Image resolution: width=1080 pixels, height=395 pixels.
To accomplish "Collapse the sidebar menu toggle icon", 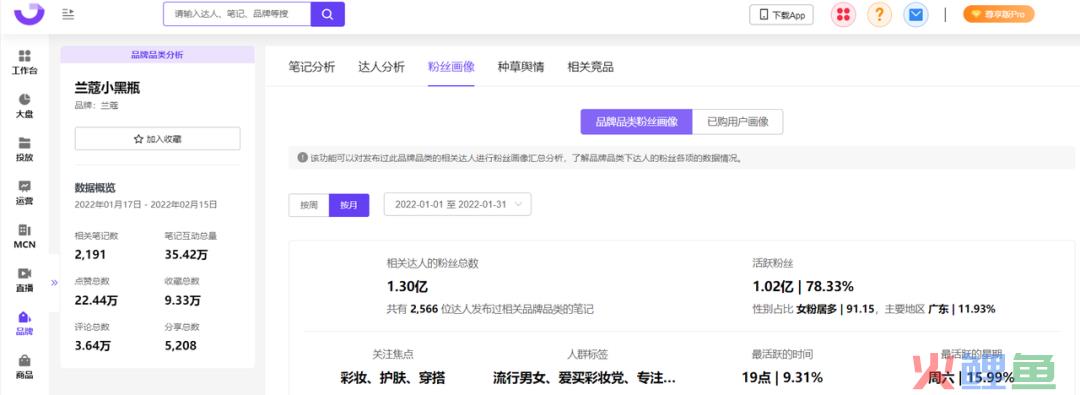I will 68,14.
